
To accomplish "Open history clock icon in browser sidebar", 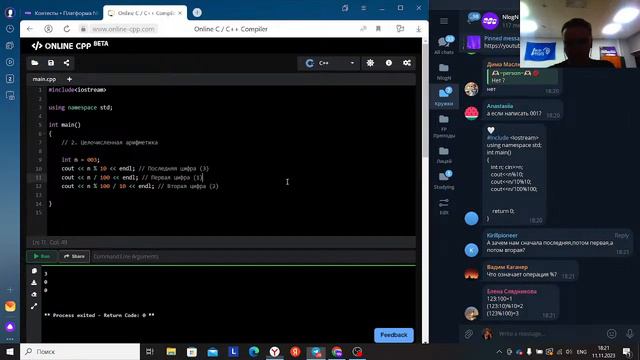I will click(10, 29).
